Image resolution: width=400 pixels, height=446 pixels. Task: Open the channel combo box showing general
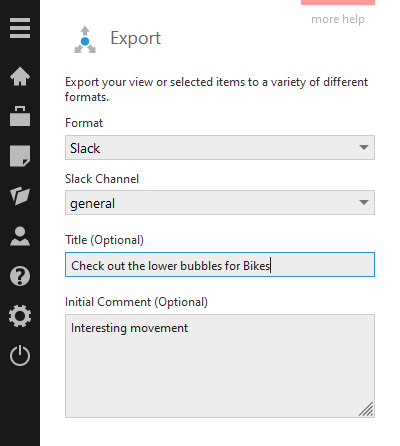tap(220, 203)
